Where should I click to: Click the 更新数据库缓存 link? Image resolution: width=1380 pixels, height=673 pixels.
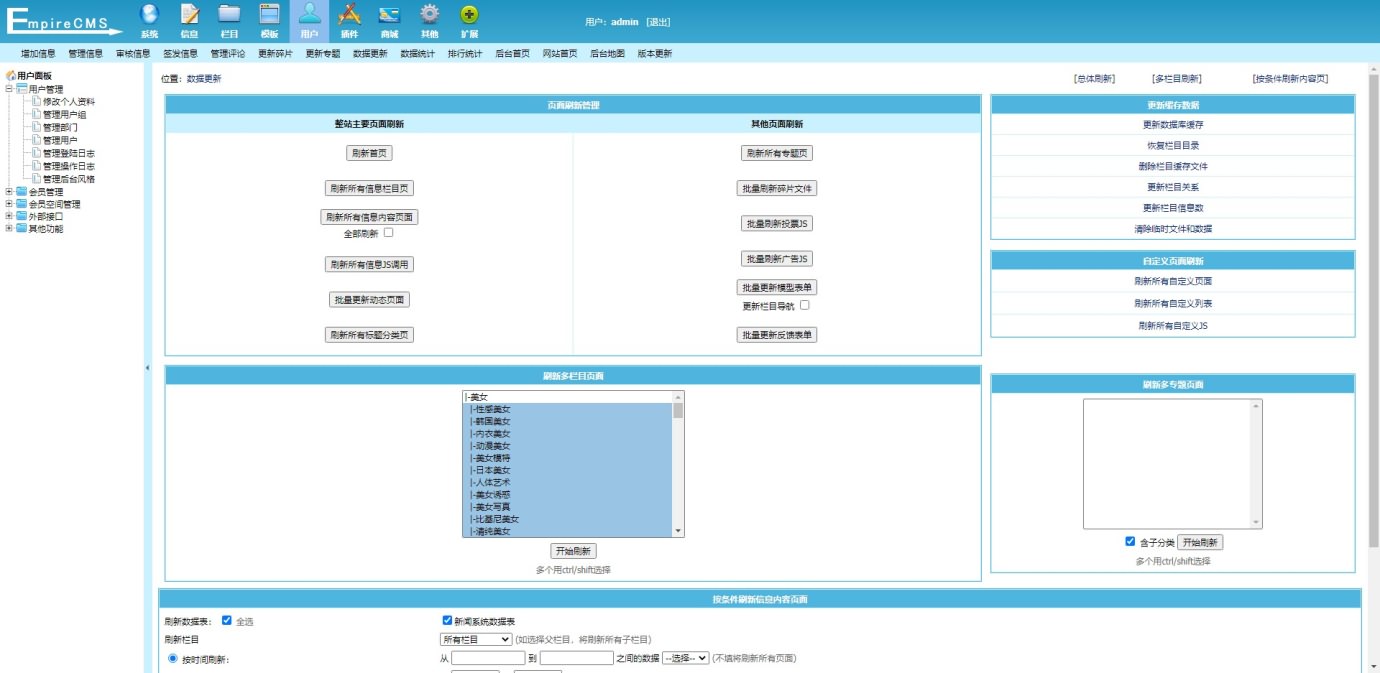pos(1173,125)
